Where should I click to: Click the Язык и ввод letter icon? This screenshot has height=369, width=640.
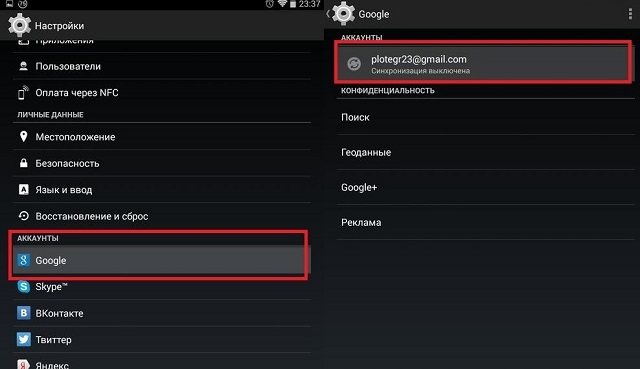[x=24, y=189]
